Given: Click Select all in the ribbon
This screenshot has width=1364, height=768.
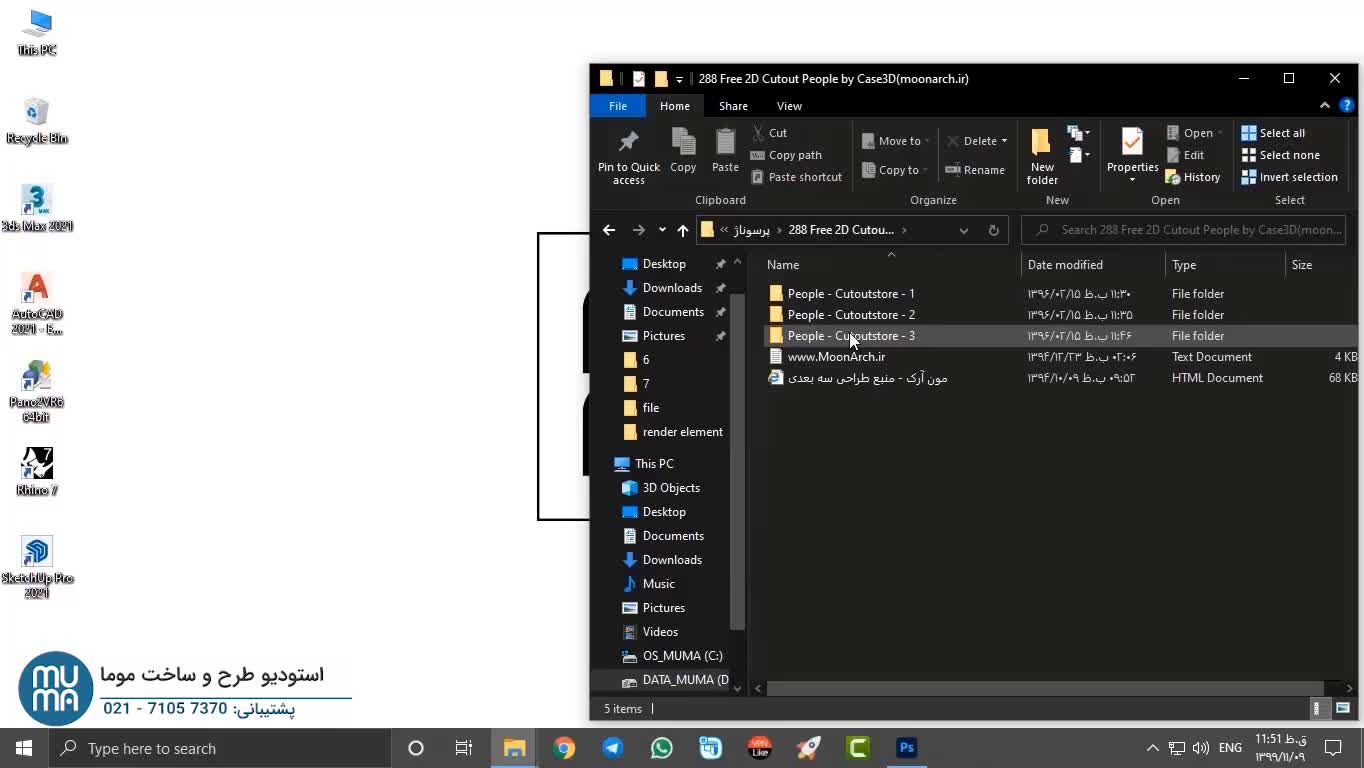Looking at the screenshot, I should point(1273,133).
